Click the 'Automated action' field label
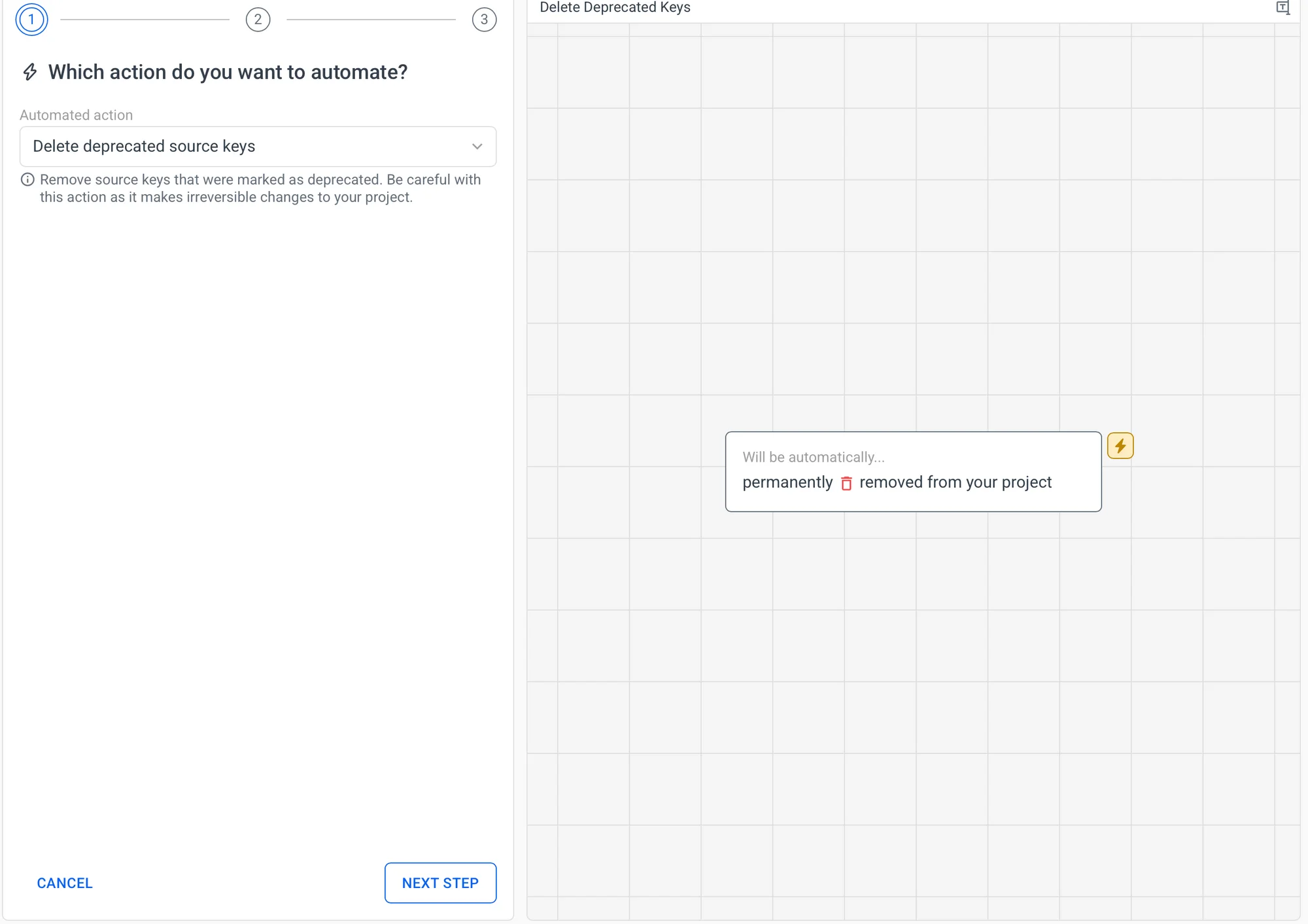Viewport: 1308px width, 924px height. 76,115
